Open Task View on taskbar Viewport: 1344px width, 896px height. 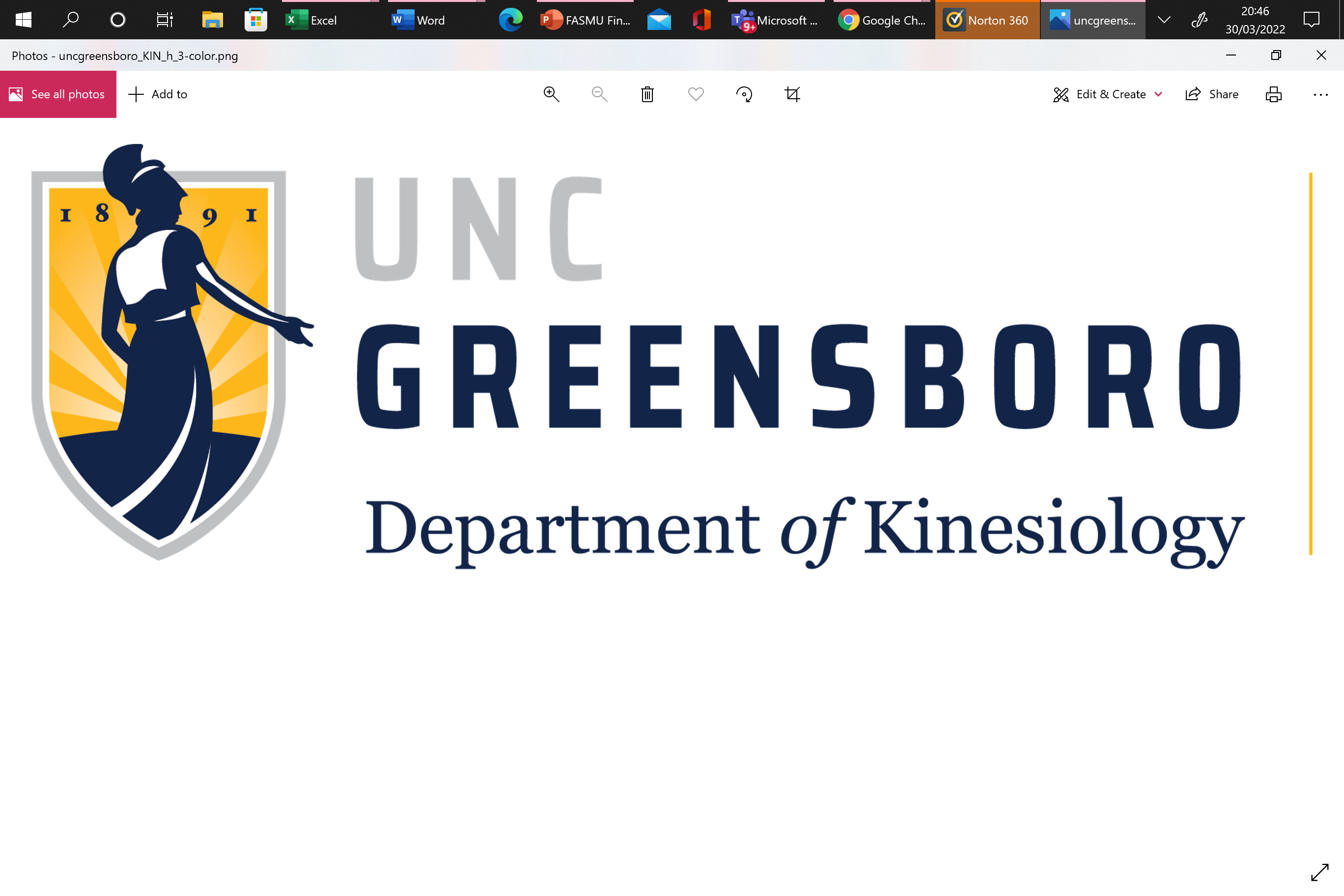click(x=165, y=20)
